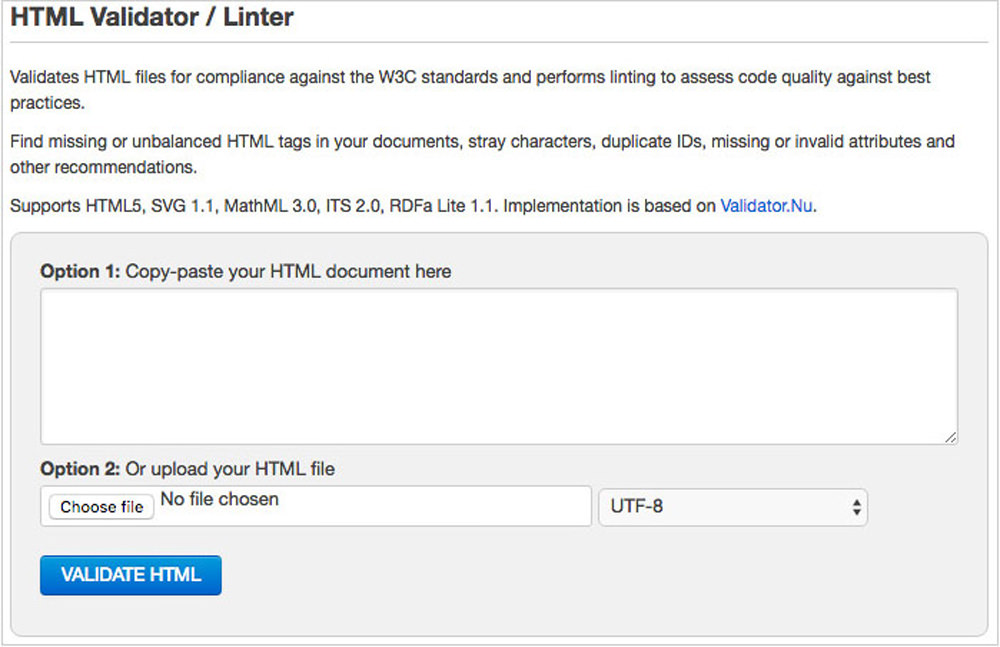Click the paragraph about W3C standards compliance

pos(470,77)
